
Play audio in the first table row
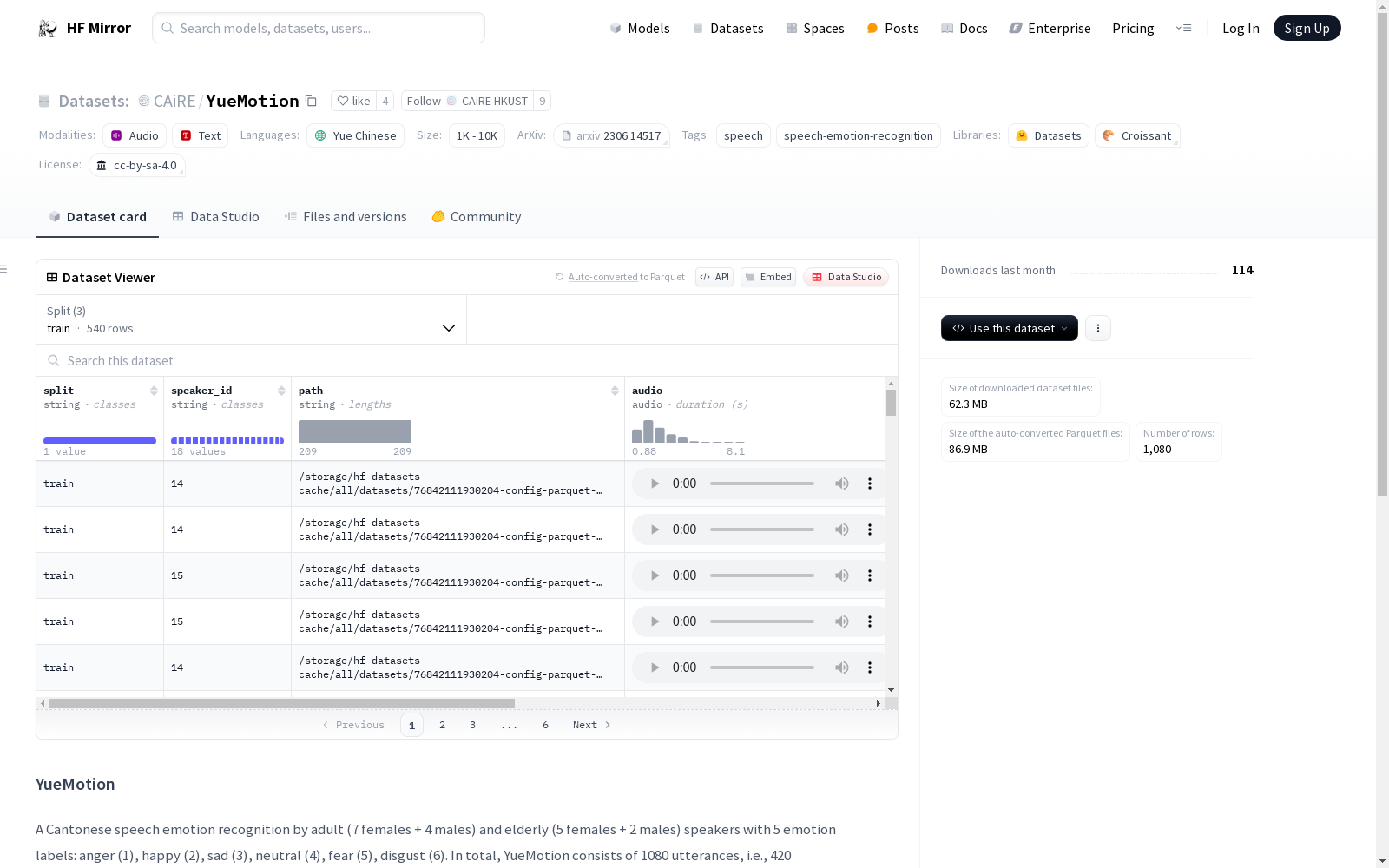point(655,483)
